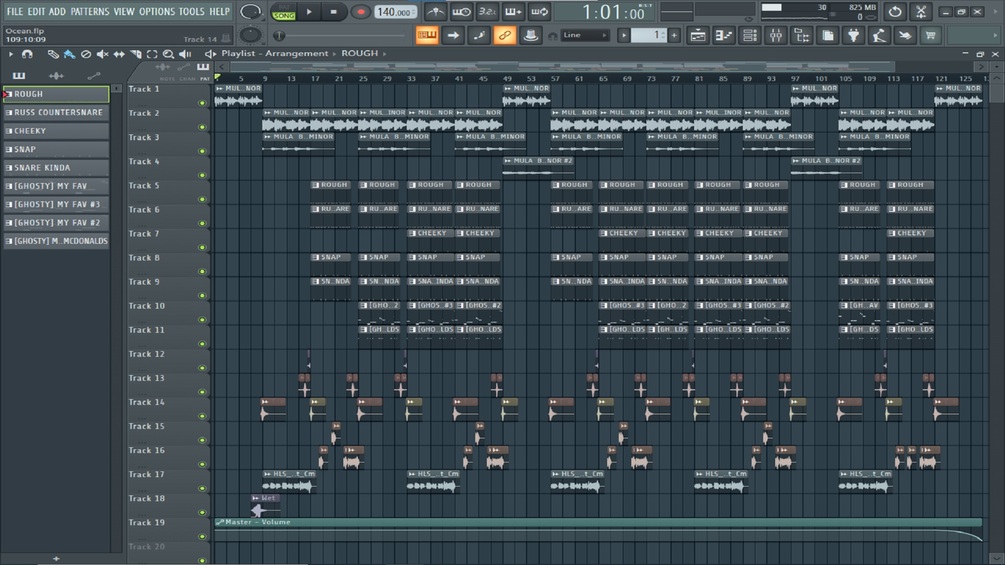This screenshot has height=565, width=1005.
Task: Toggle the 3-2-1 recording countdown
Action: 487,12
